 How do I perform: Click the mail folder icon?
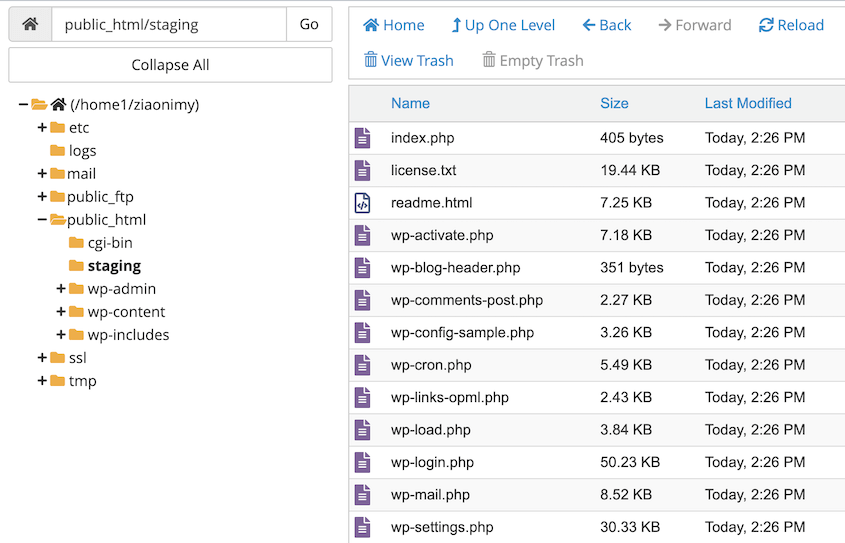[58, 173]
